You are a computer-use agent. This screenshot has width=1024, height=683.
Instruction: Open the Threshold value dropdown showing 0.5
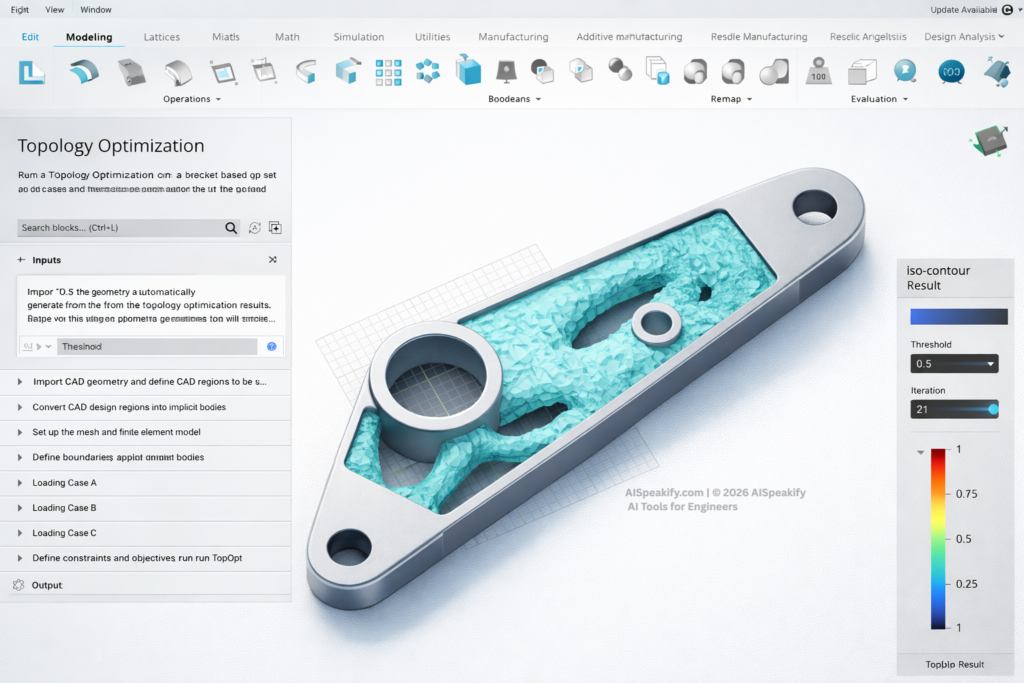953,363
